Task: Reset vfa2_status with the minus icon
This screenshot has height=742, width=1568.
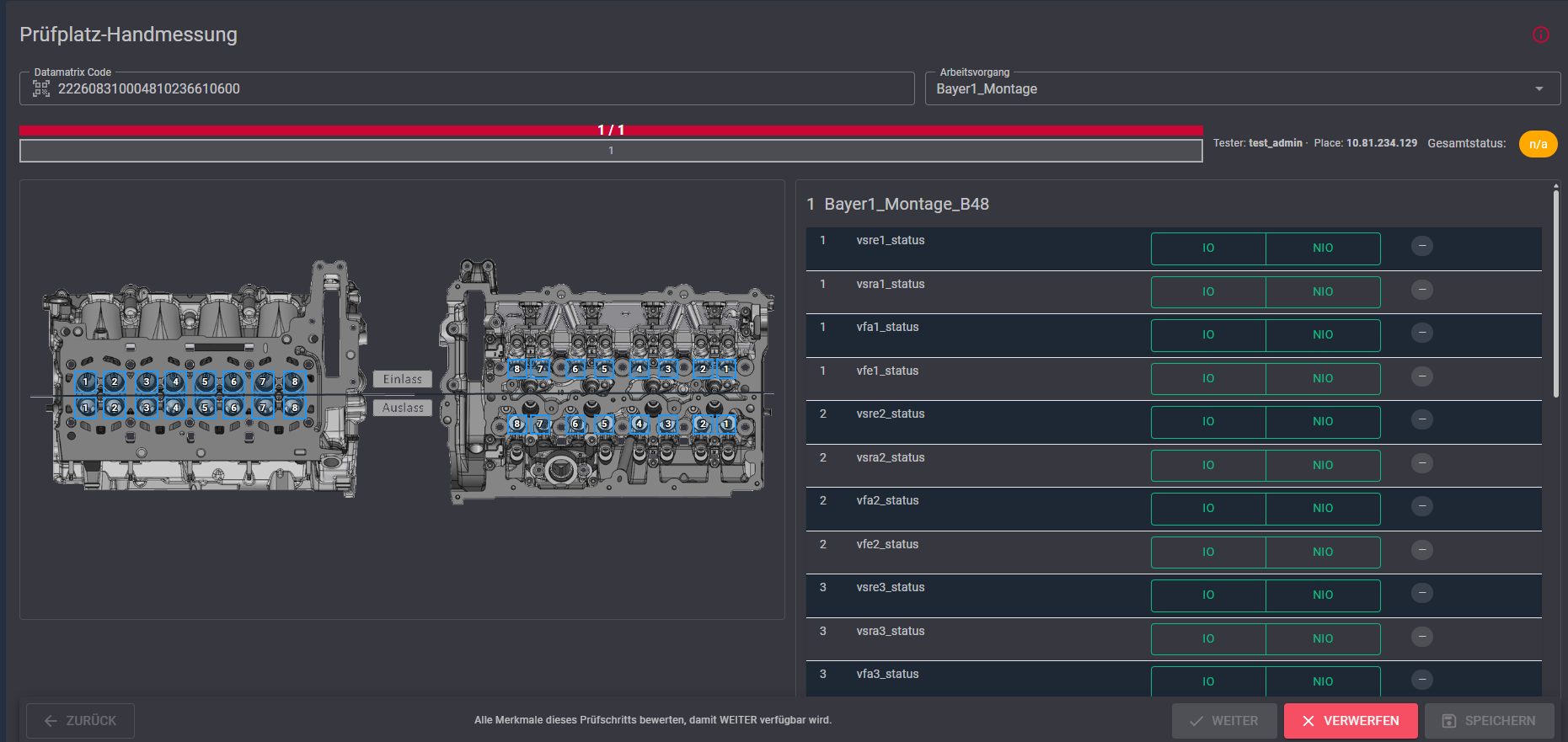Action: [1421, 506]
